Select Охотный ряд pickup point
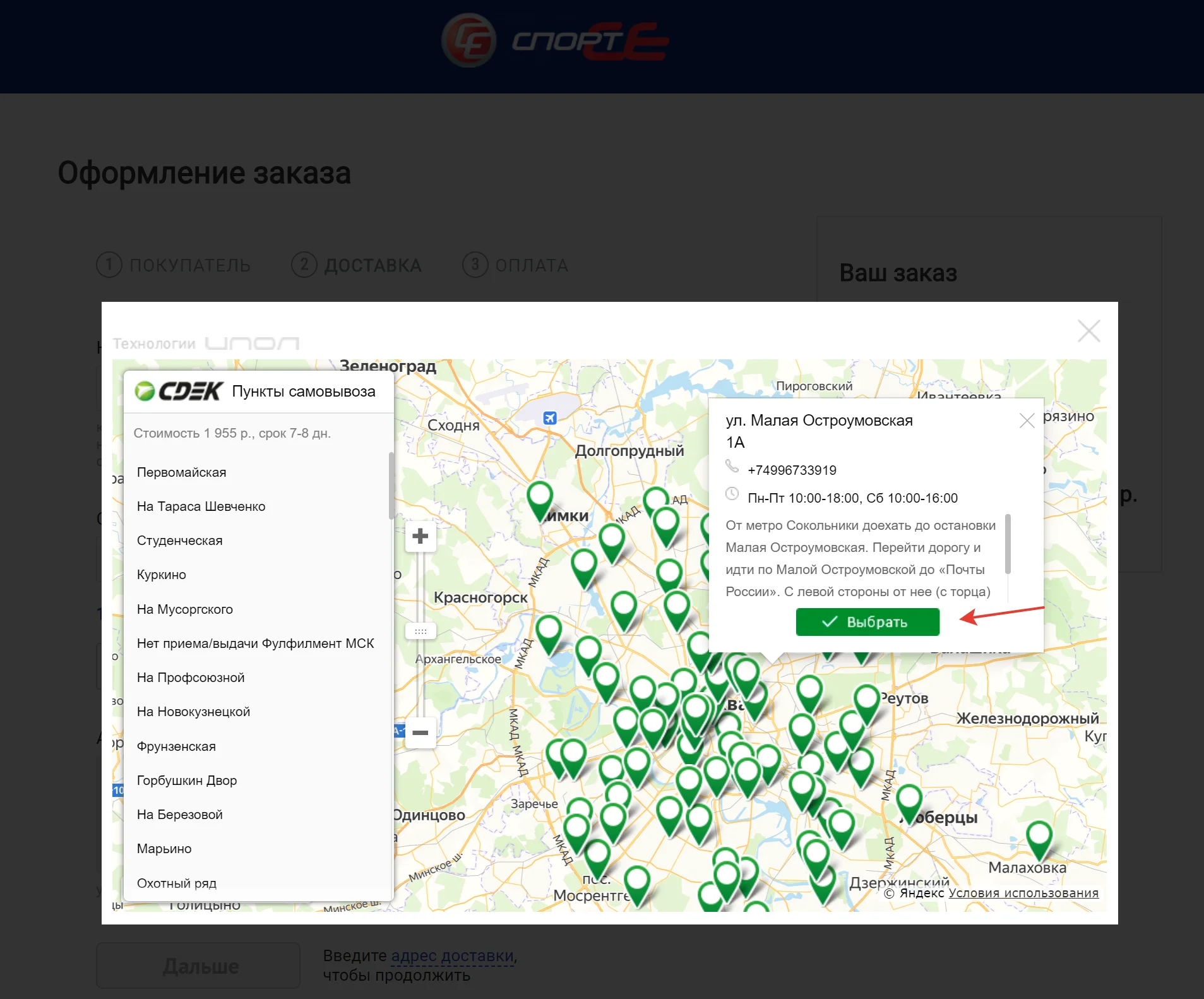 click(177, 883)
